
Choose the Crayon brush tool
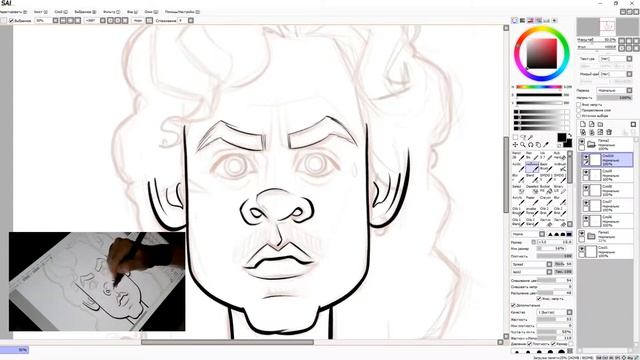pos(546,200)
